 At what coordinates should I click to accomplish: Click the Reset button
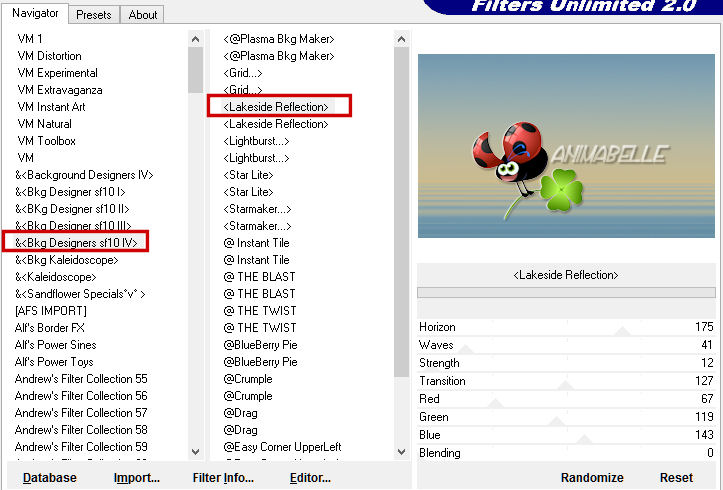(x=676, y=478)
